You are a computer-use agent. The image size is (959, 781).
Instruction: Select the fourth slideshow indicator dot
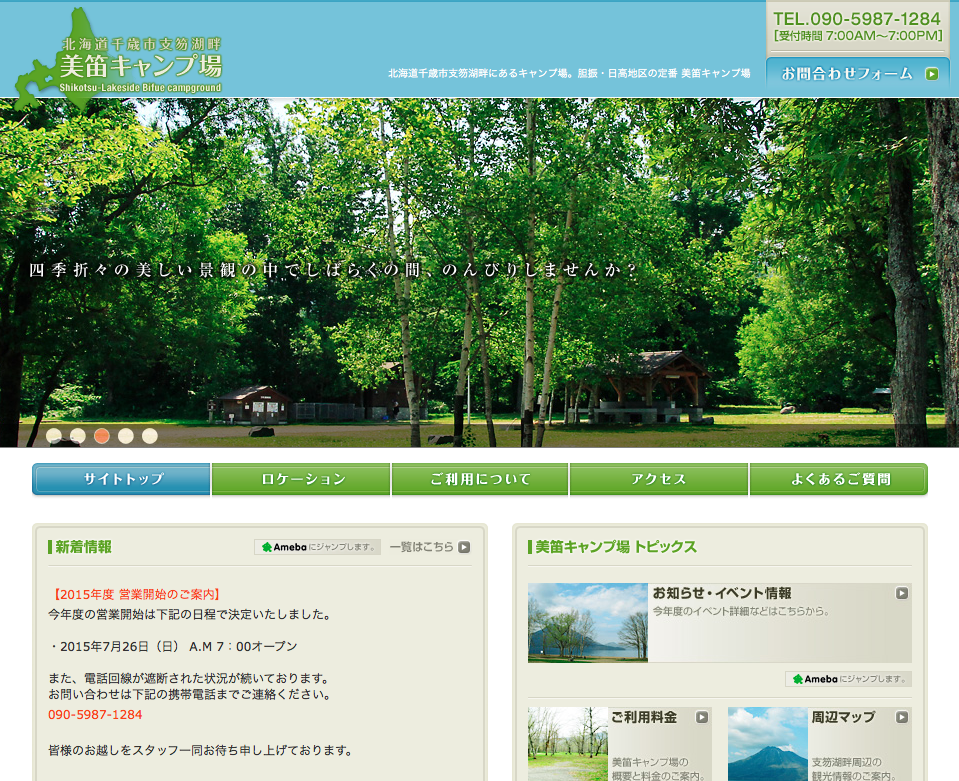[126, 435]
